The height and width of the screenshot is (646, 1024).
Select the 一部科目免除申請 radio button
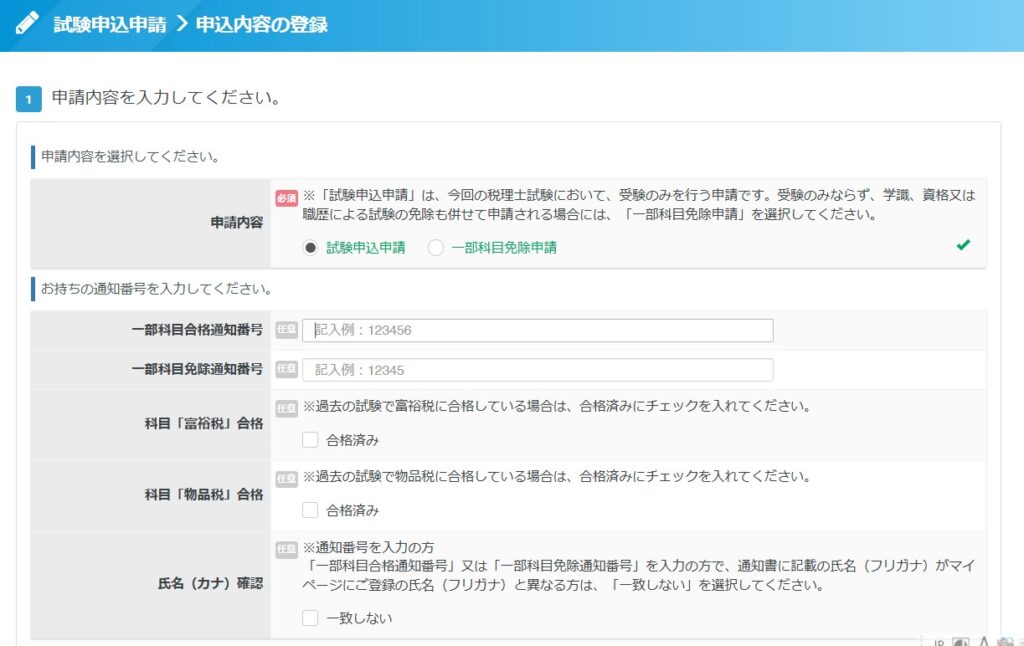coord(435,248)
